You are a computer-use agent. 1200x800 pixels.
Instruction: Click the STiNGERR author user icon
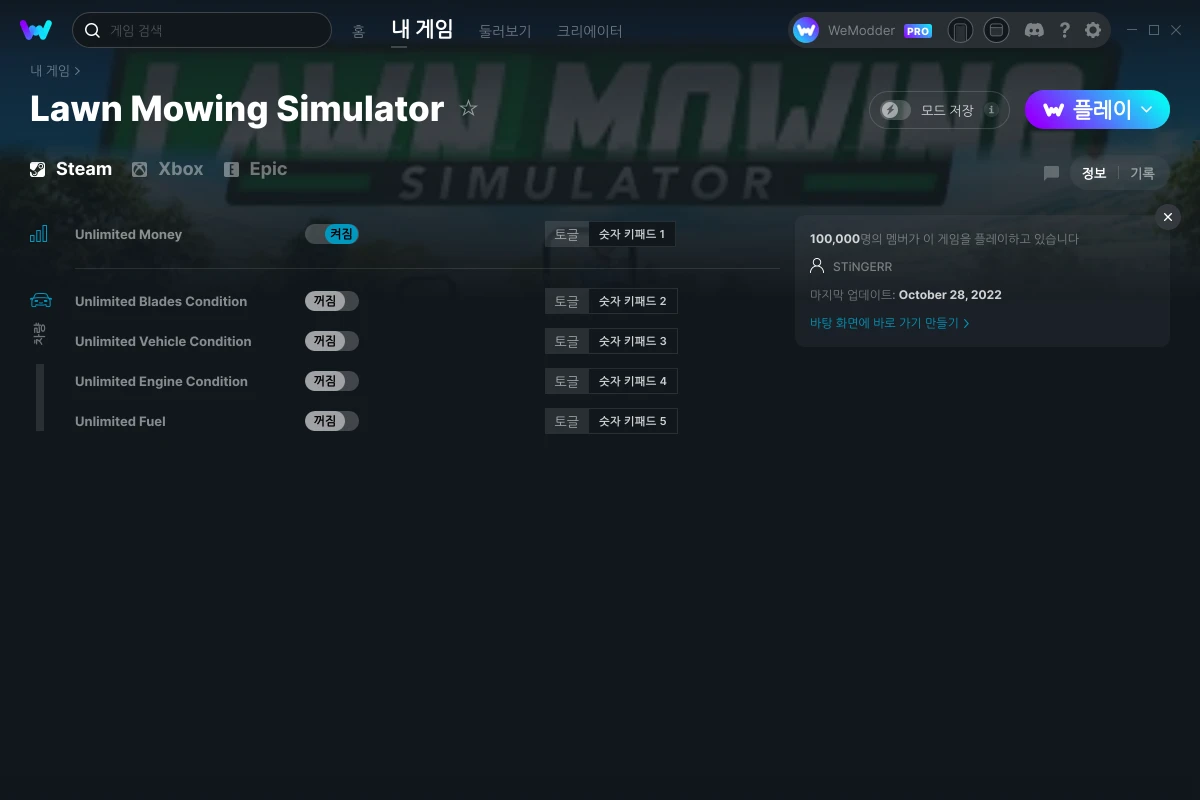tap(817, 266)
